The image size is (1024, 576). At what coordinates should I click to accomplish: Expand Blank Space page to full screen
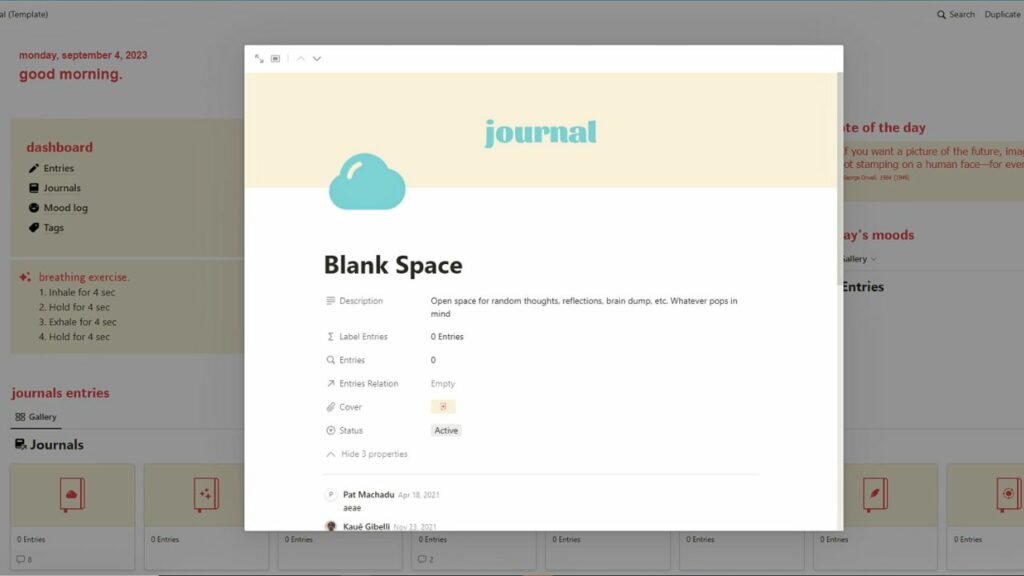(259, 58)
